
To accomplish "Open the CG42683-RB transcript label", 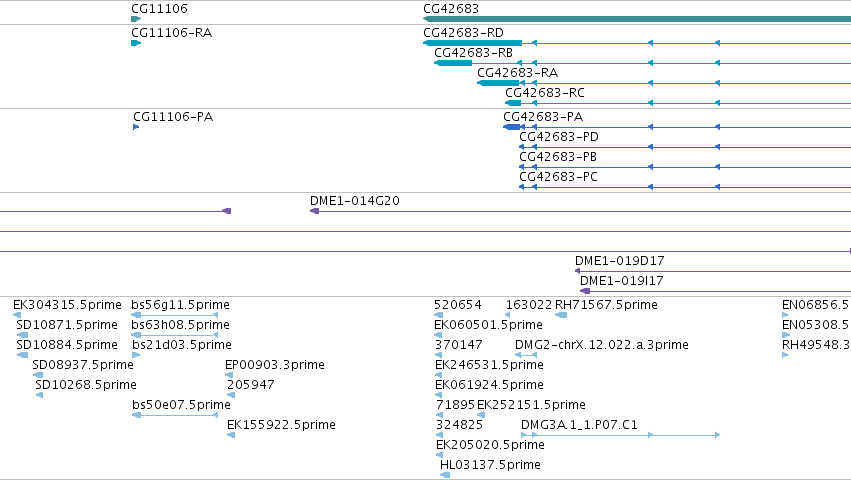I will [473, 53].
